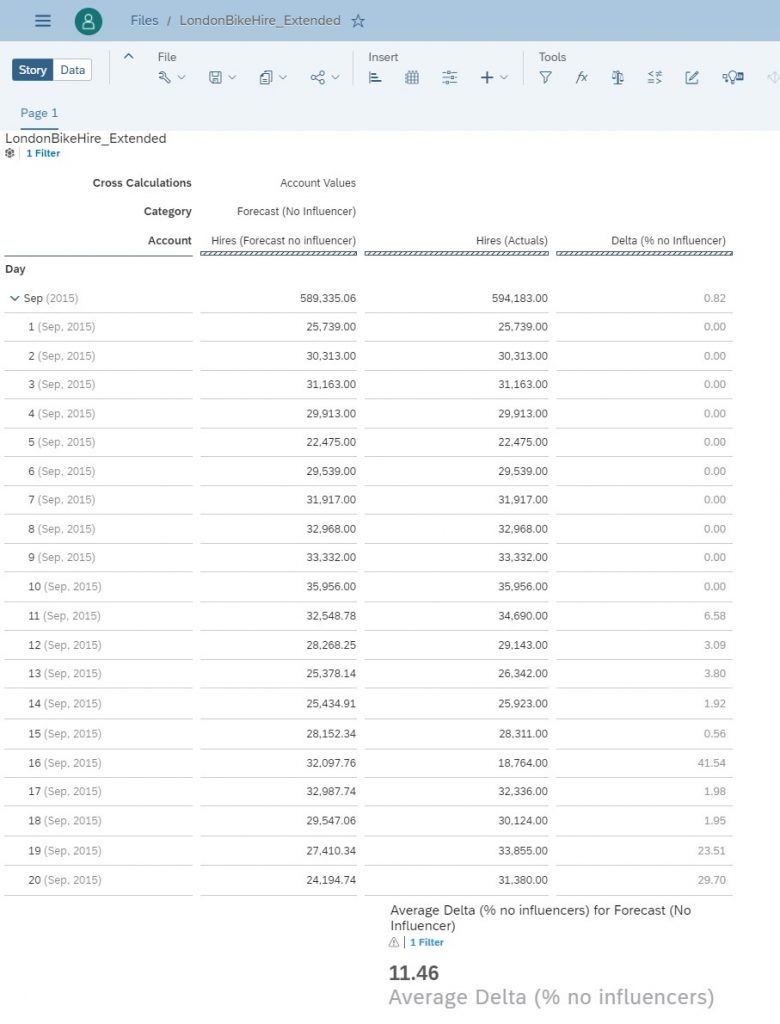Viewport: 780px width, 1024px height.
Task: Click the Day dimension header
Action: (x=15, y=269)
